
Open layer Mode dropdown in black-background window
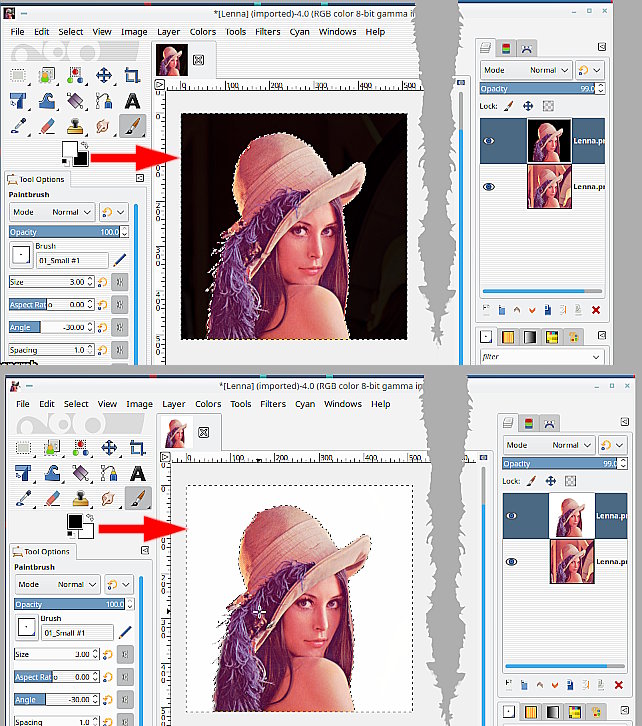[526, 70]
